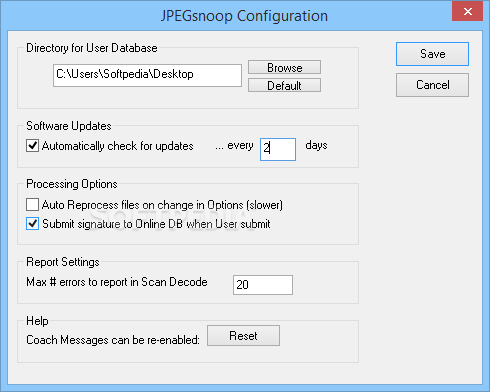Enable Auto Reprocess files checkbox

click(x=32, y=205)
